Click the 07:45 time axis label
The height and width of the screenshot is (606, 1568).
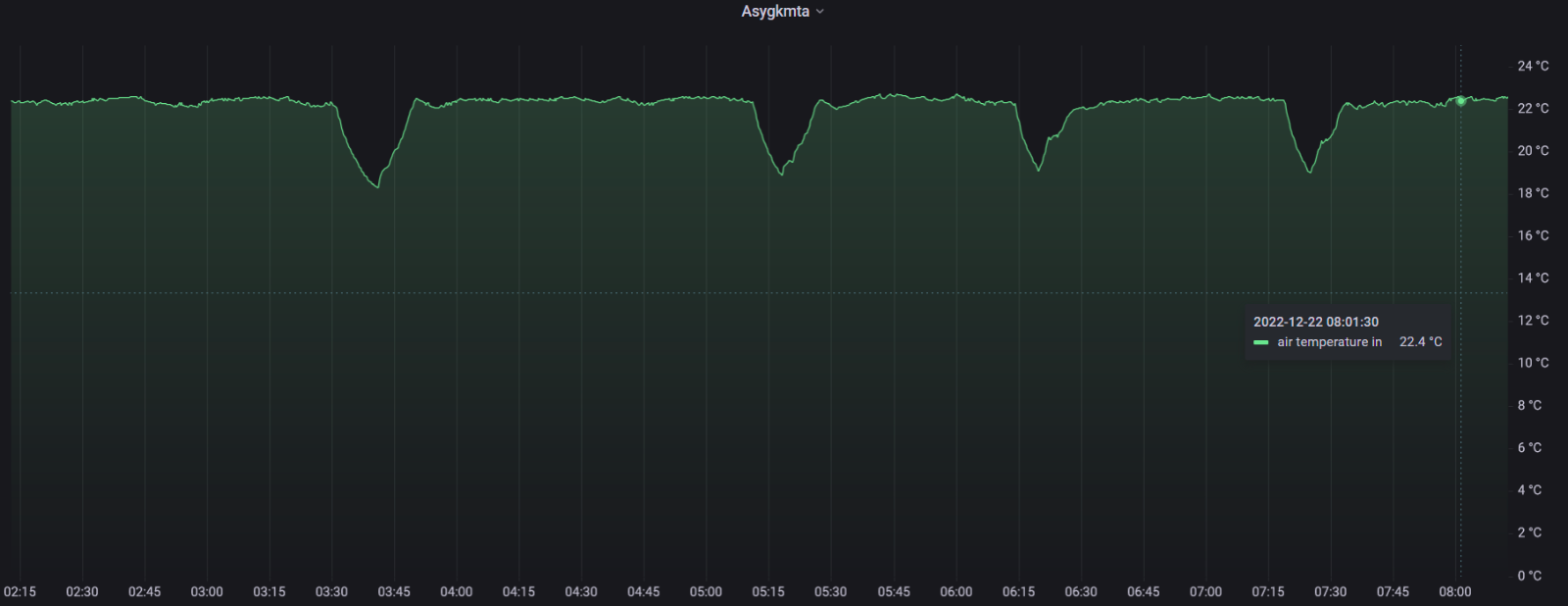click(x=1393, y=591)
